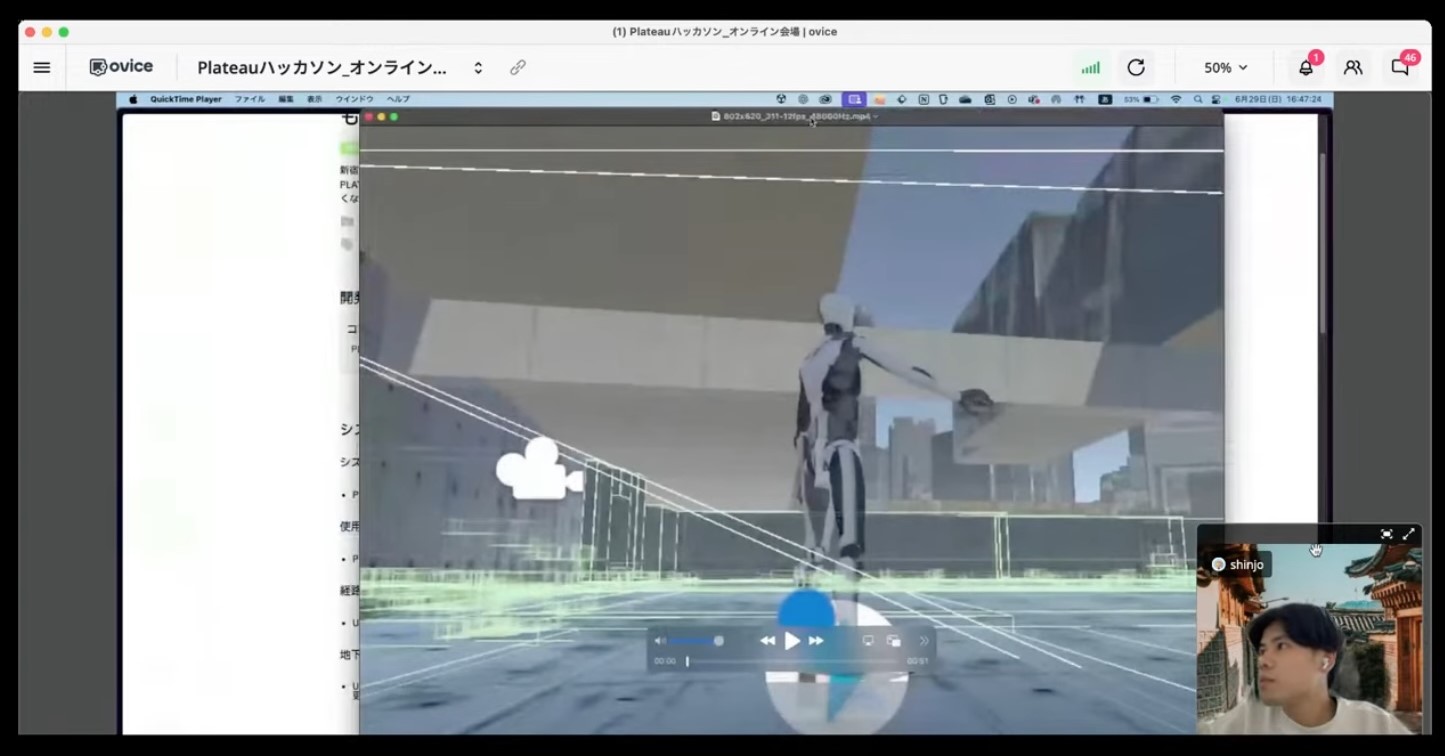Click the highlighted purple screen-share menu bar icon

(854, 99)
